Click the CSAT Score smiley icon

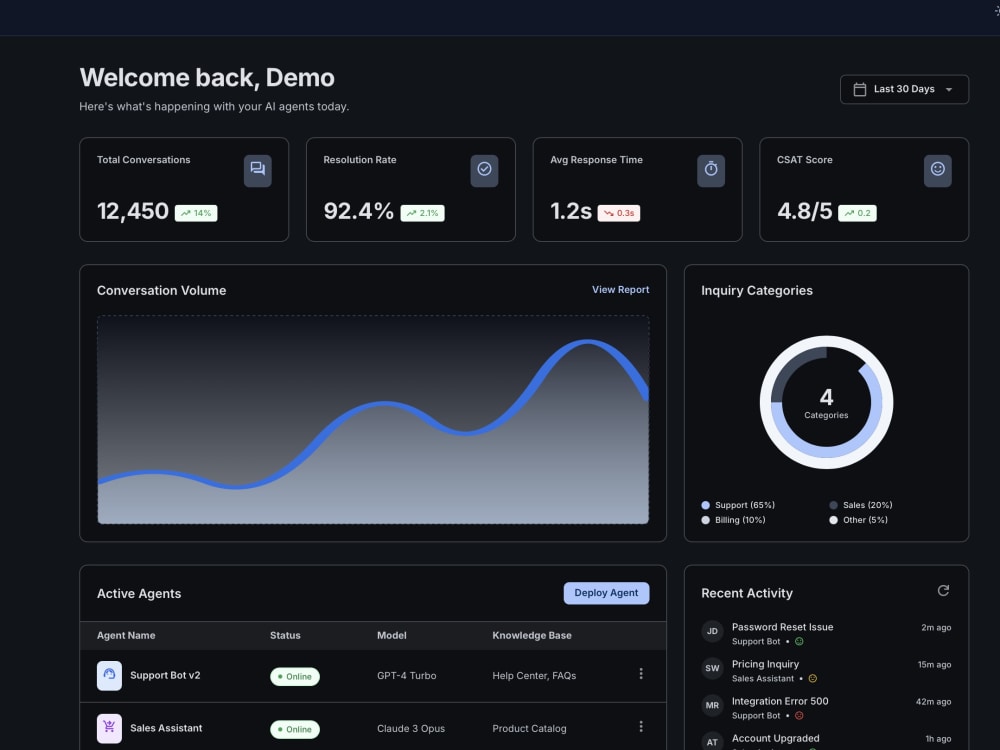point(938,170)
